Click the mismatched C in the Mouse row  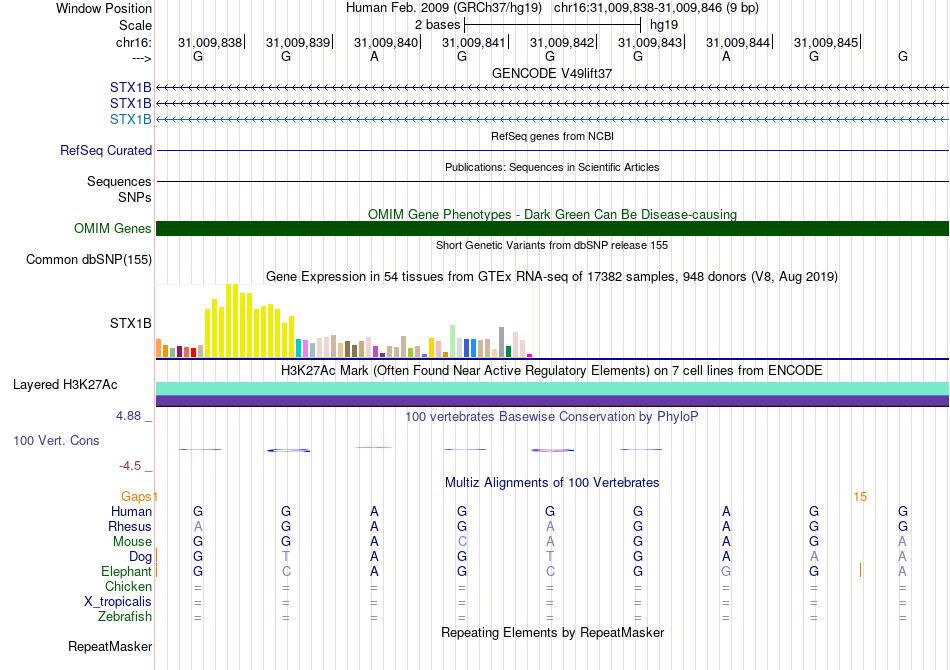point(462,542)
